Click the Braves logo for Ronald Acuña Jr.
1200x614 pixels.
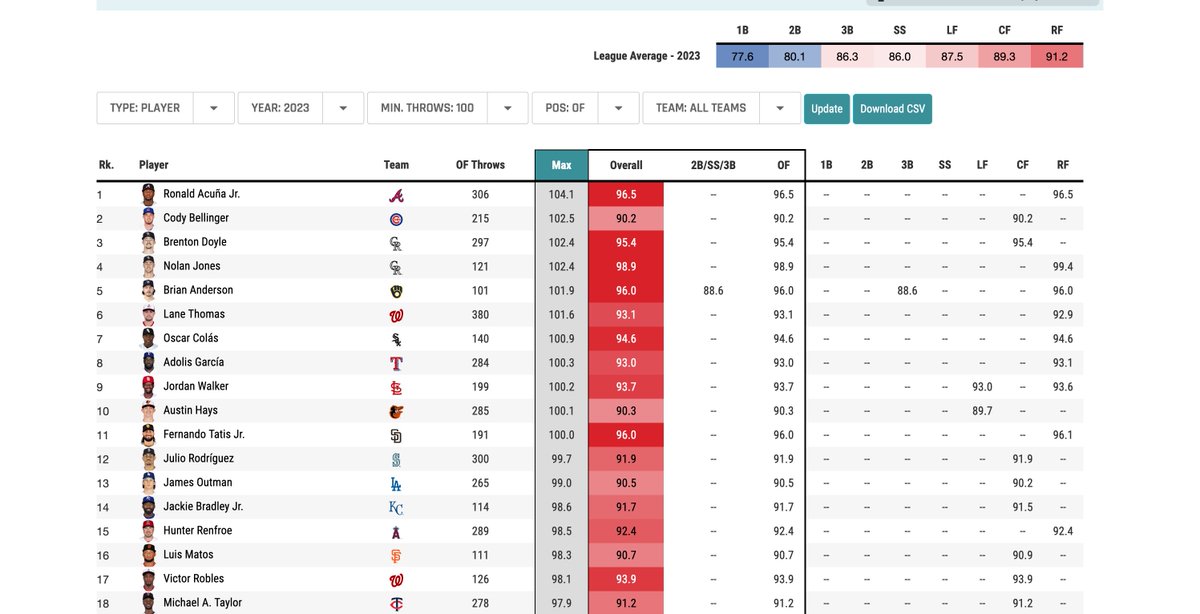point(396,195)
